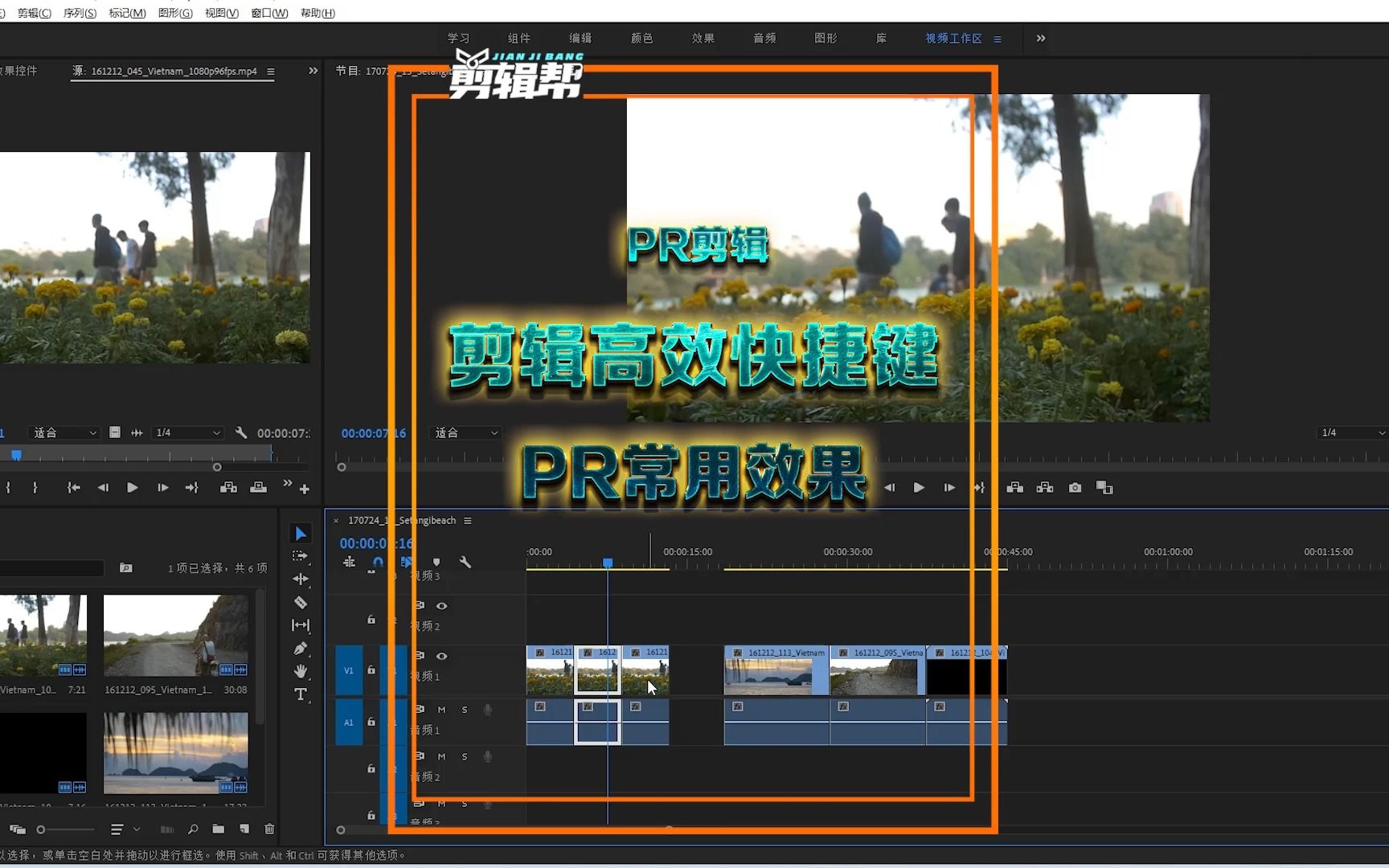Select 161212_113_Vietnam clip on timeline
The width and height of the screenshot is (1389, 868).
pyautogui.click(x=776, y=670)
